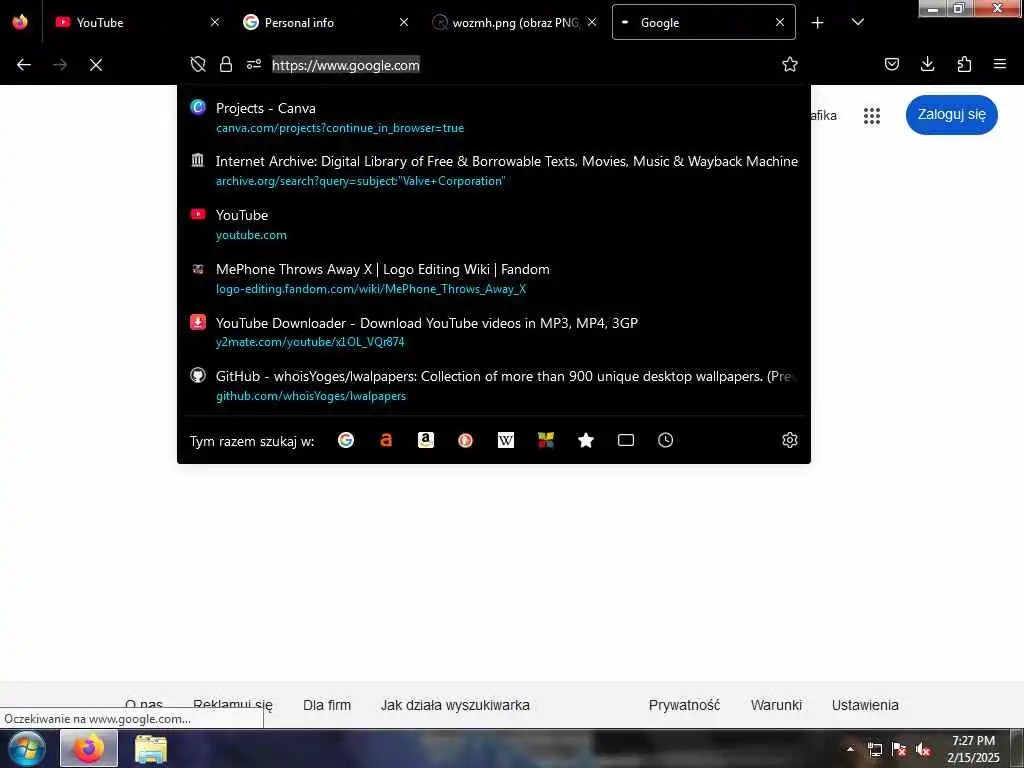Image resolution: width=1024 pixels, height=768 pixels.
Task: Click the muted volume tray icon
Action: (x=923, y=749)
